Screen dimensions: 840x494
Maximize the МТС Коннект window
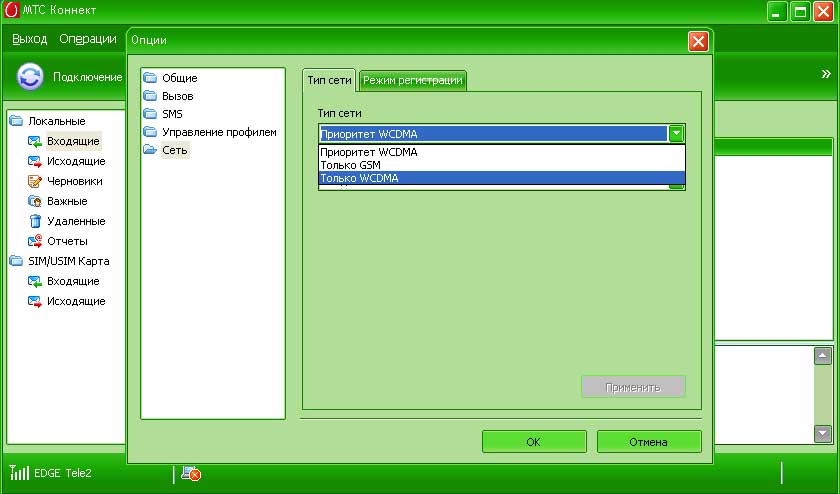(x=800, y=11)
